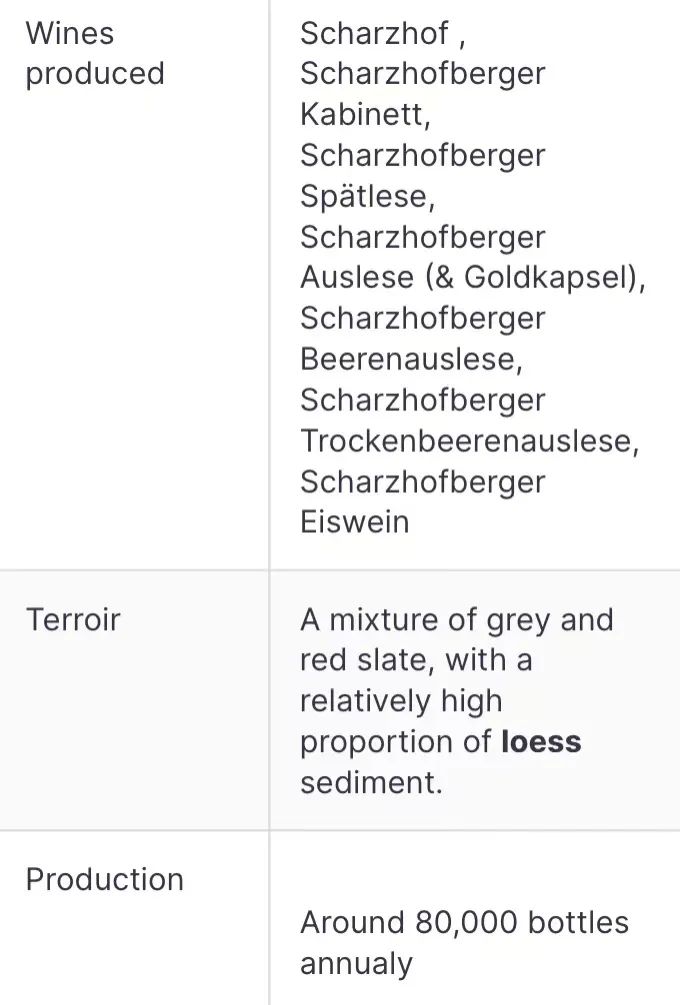The height and width of the screenshot is (1005, 680).
Task: Click the word sediment
Action: (x=370, y=782)
